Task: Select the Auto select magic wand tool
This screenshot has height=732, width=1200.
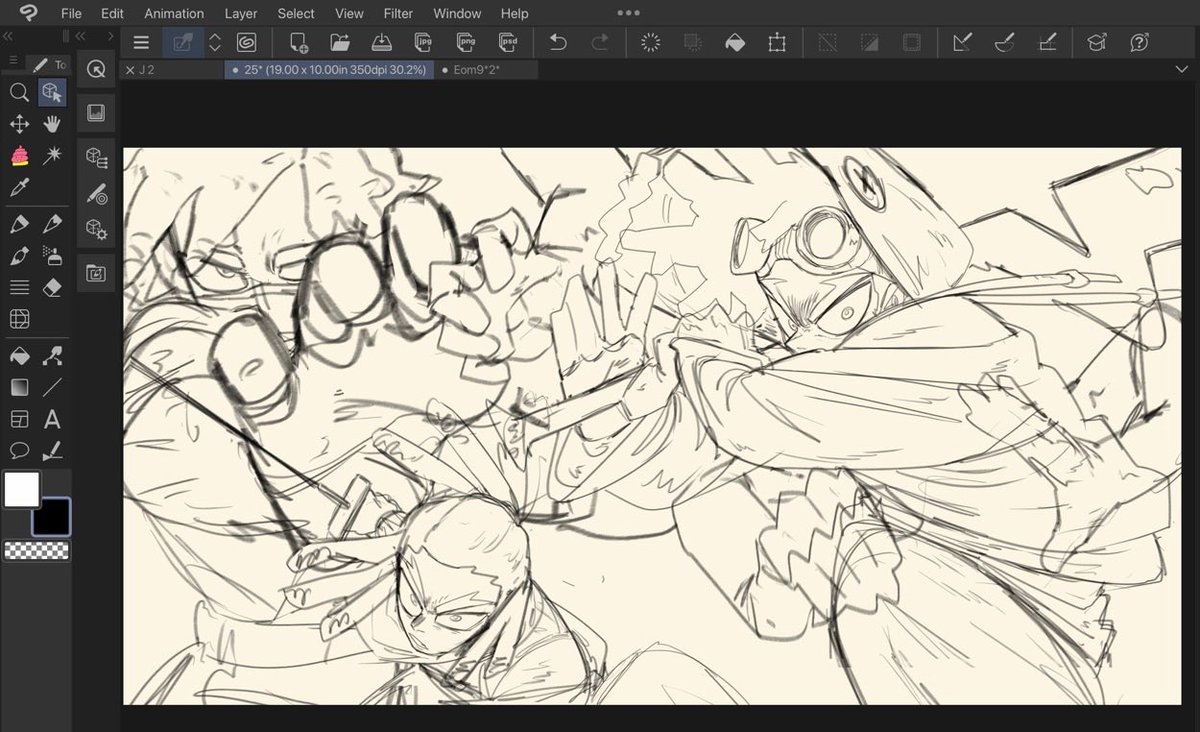Action: tap(52, 156)
